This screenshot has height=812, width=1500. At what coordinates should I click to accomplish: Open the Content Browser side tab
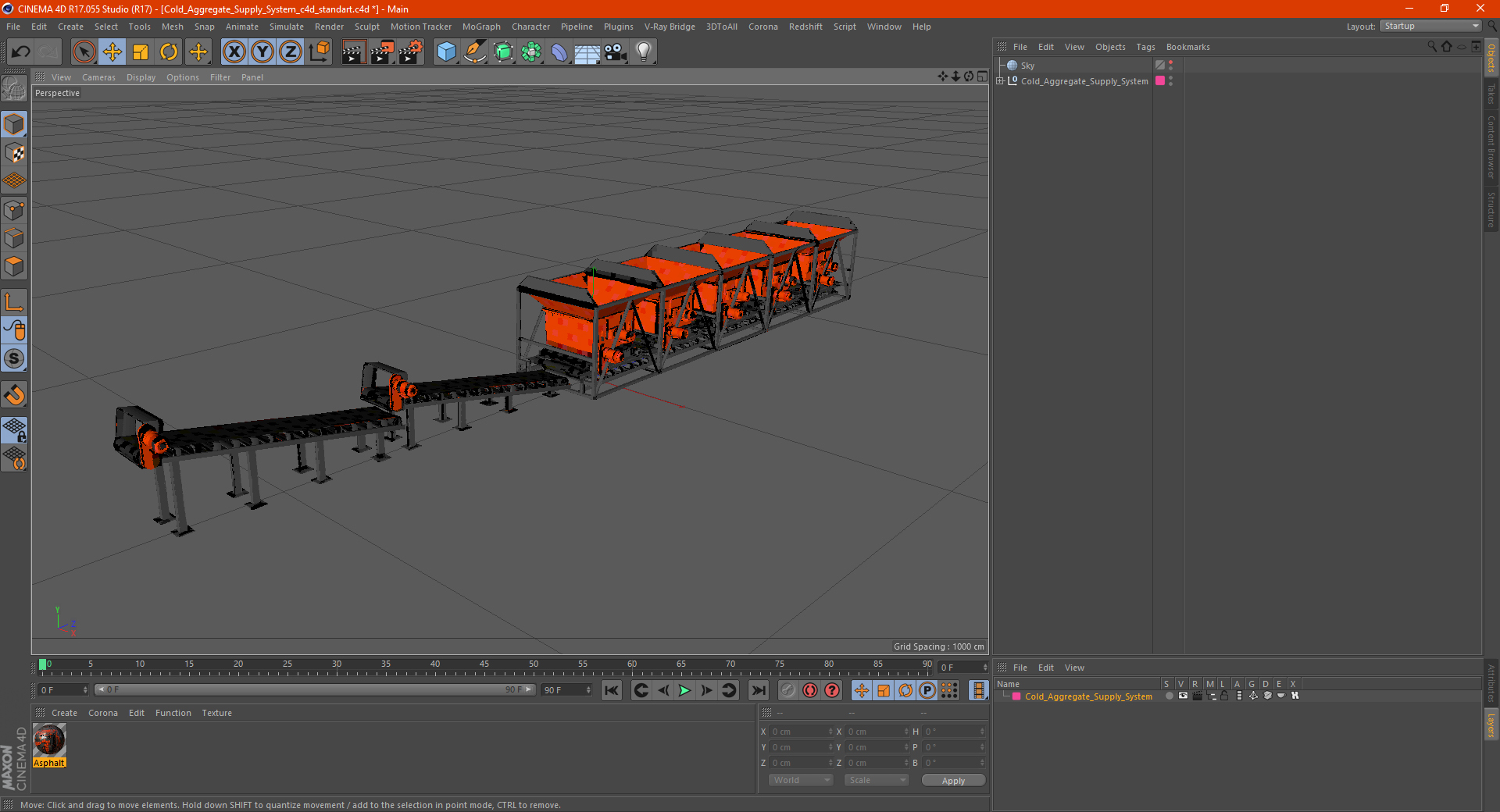click(1491, 147)
